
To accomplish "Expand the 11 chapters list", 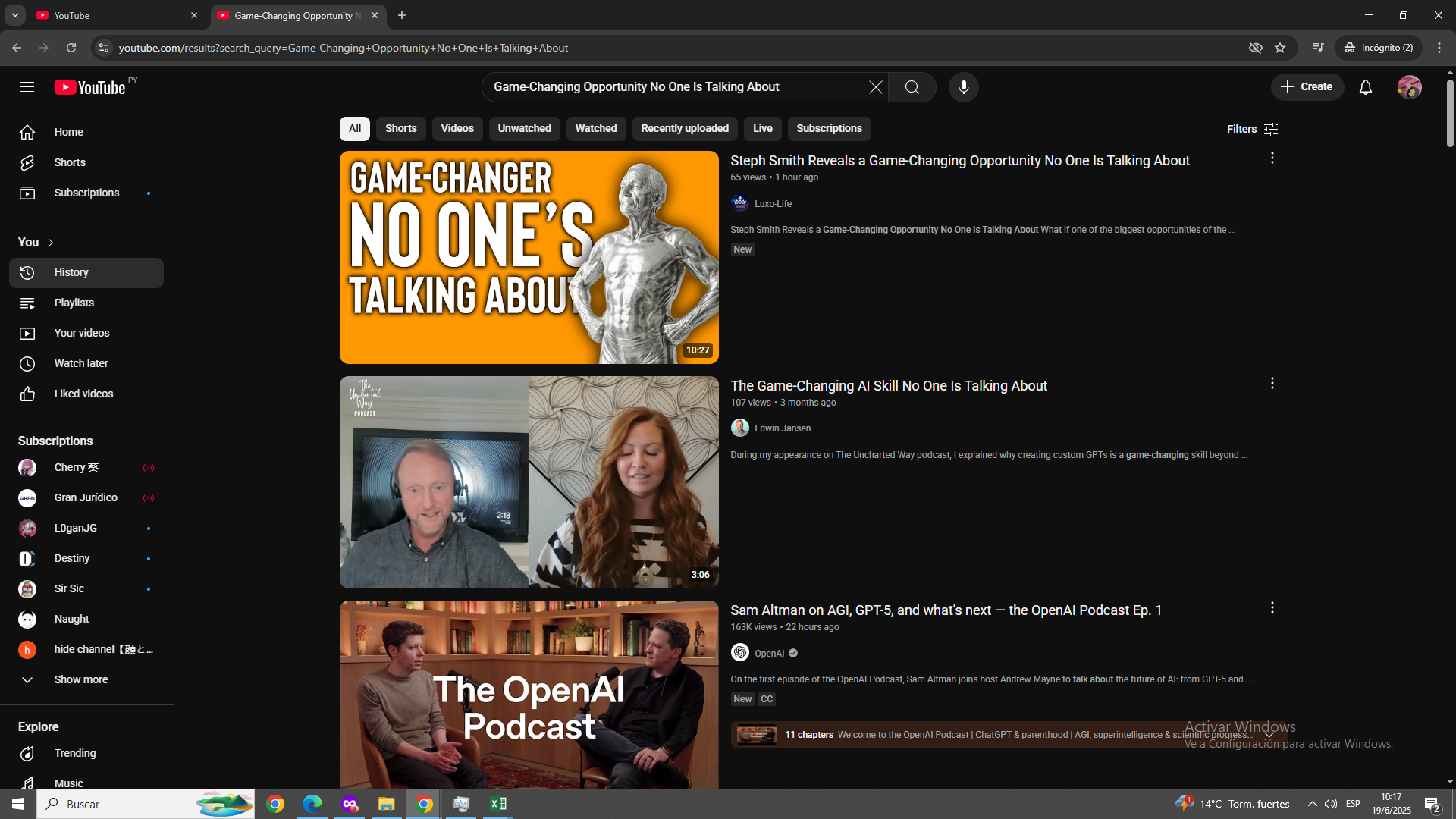I will tap(1269, 734).
